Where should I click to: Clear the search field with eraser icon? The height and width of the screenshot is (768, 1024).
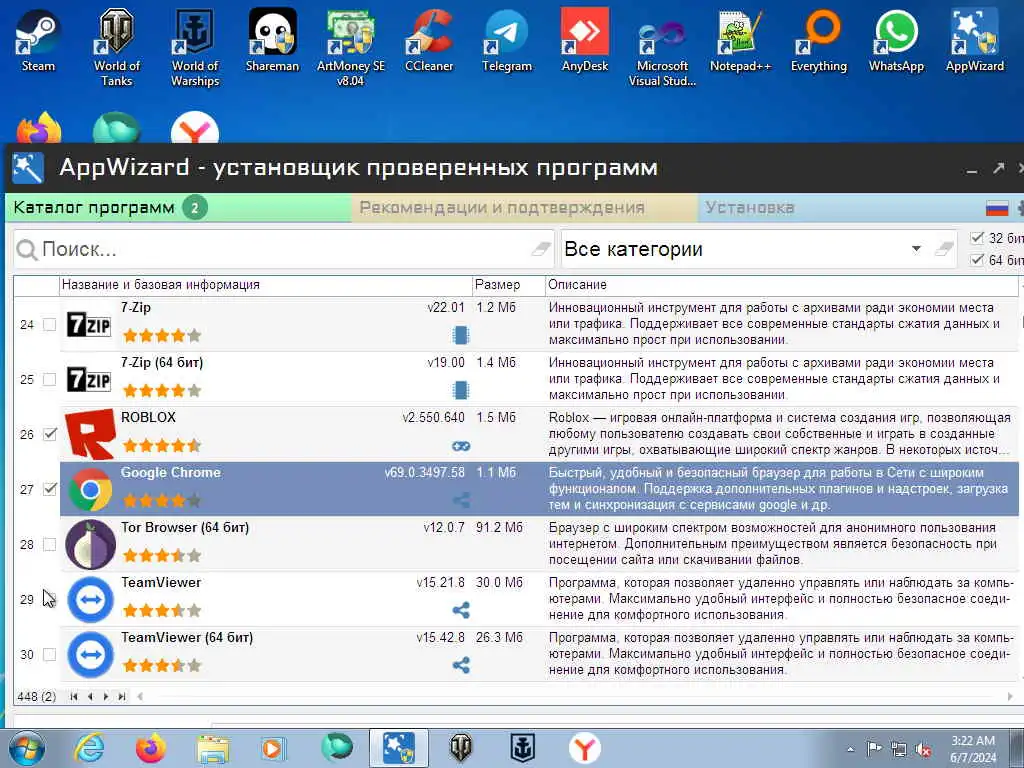pos(541,248)
